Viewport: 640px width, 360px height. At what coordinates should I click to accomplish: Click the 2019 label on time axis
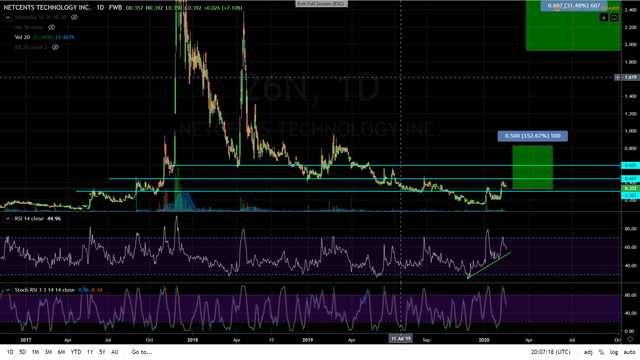[308, 340]
